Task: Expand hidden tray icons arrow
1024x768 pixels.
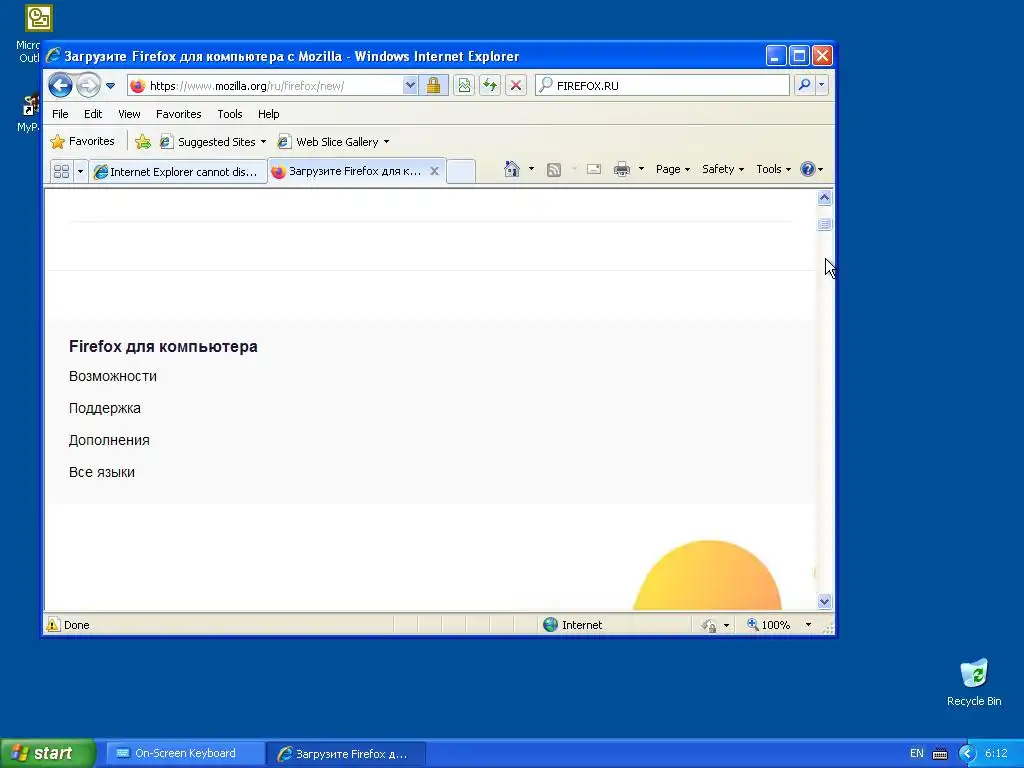Action: point(967,754)
